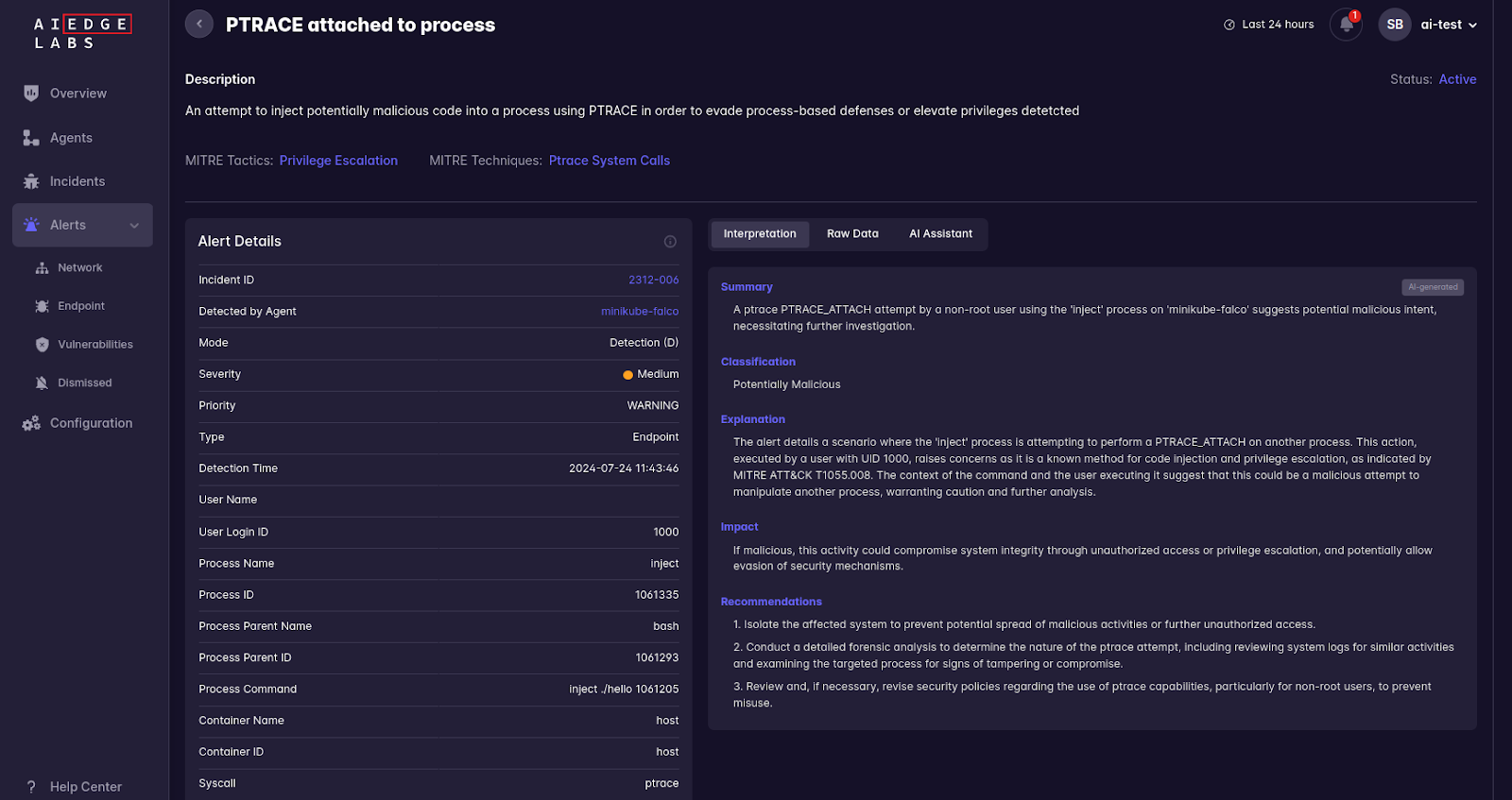
Task: Click the Recommendations heading
Action: [771, 602]
